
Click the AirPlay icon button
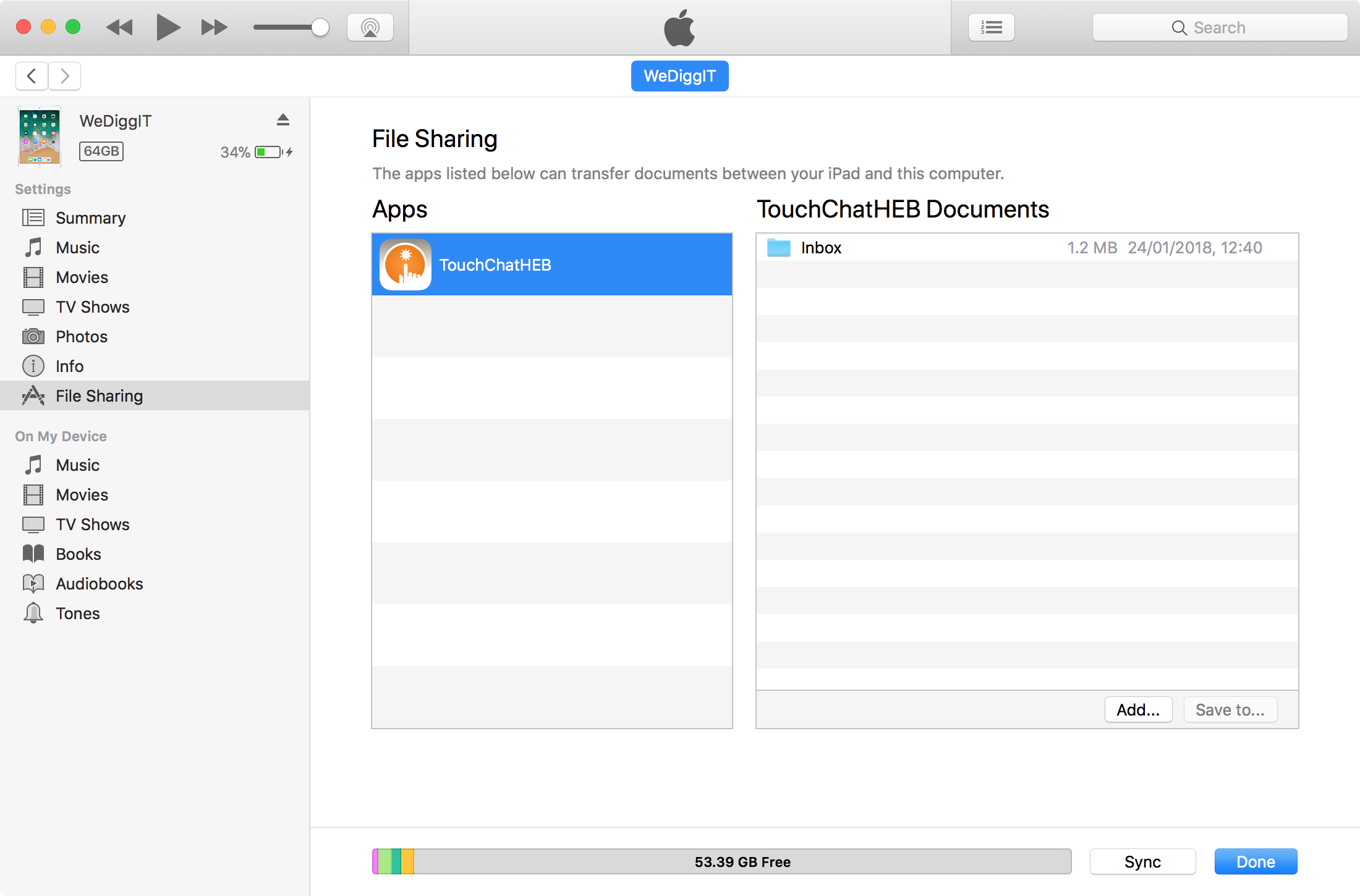click(x=370, y=28)
